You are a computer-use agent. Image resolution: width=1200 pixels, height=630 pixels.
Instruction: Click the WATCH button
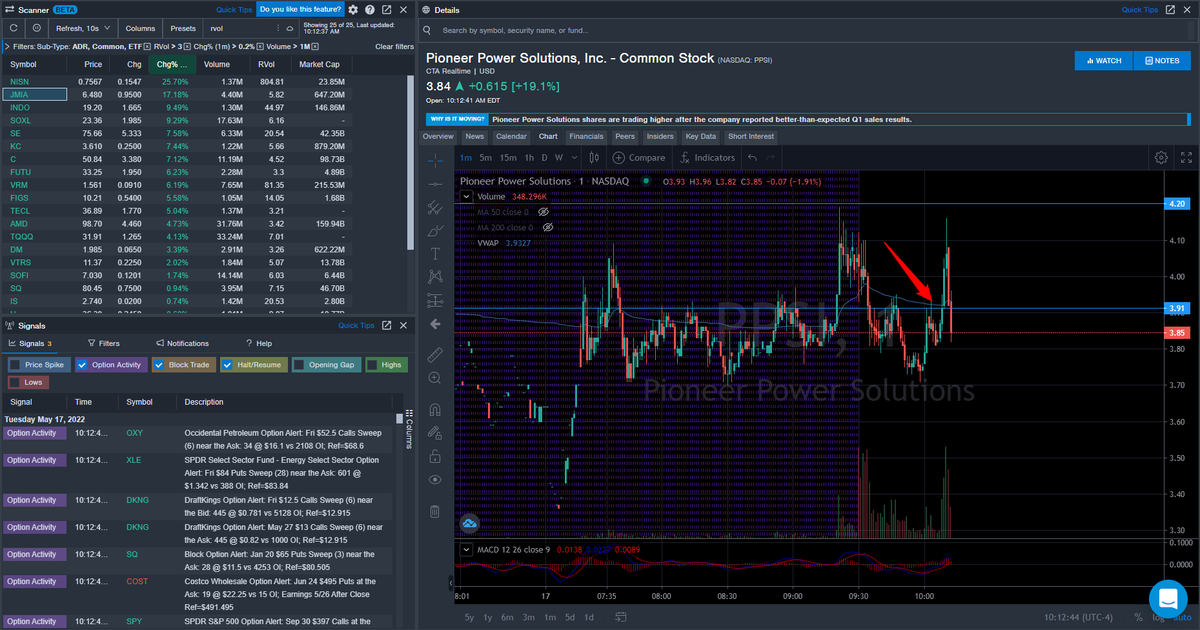(1103, 61)
